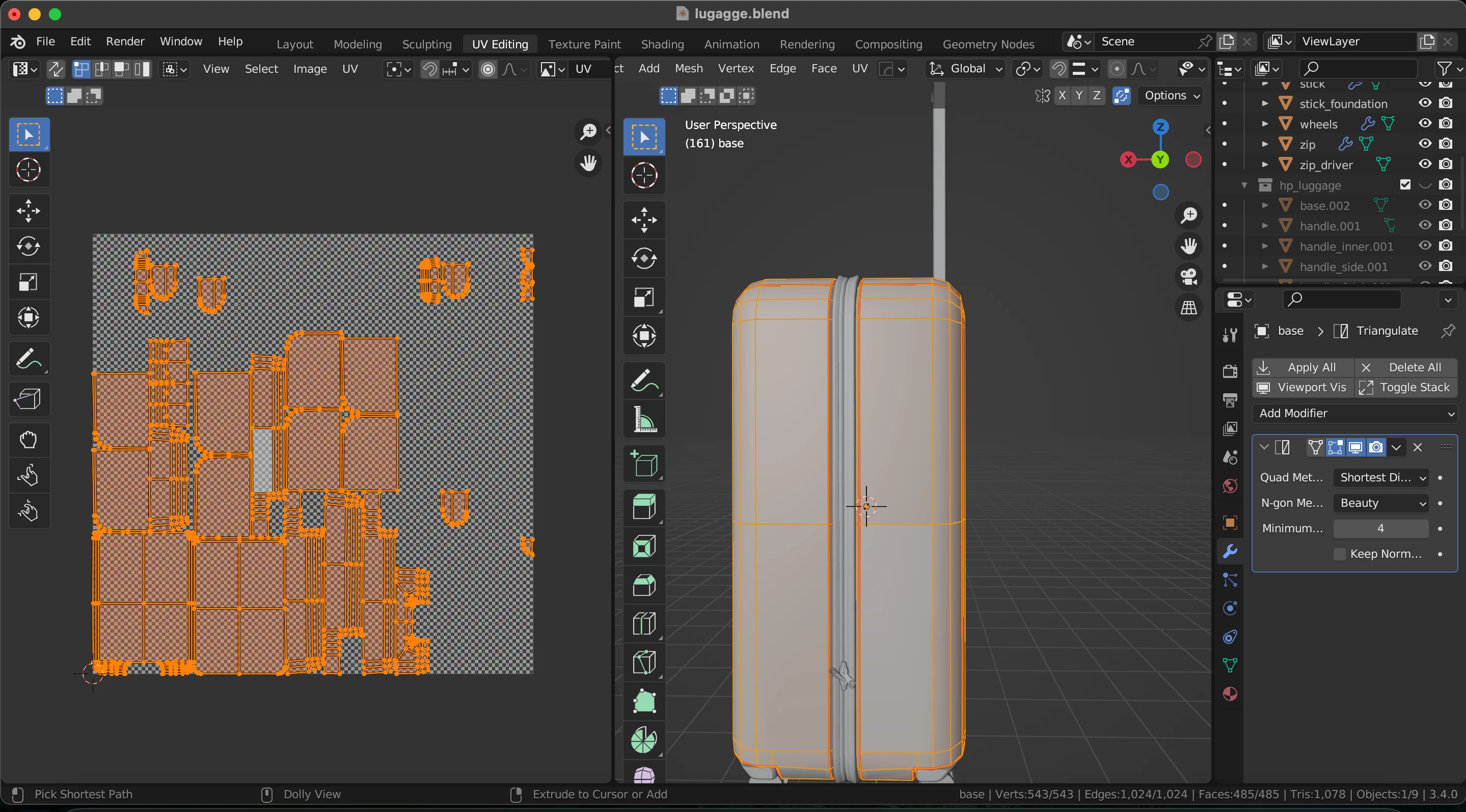Choose the Measure tool in 3D viewport
The image size is (1466, 812).
644,420
